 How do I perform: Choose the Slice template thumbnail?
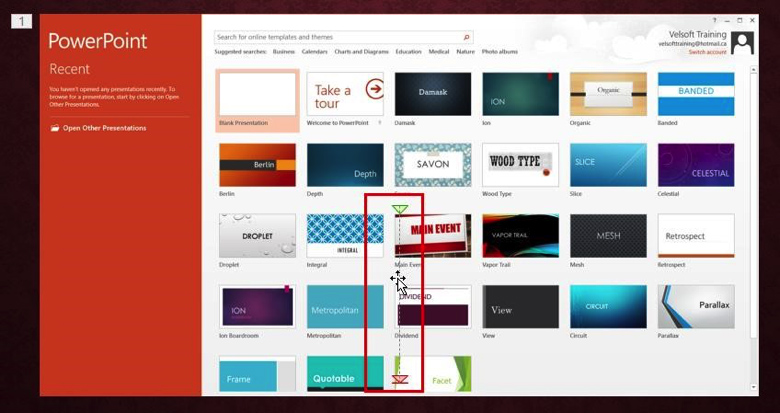(608, 165)
